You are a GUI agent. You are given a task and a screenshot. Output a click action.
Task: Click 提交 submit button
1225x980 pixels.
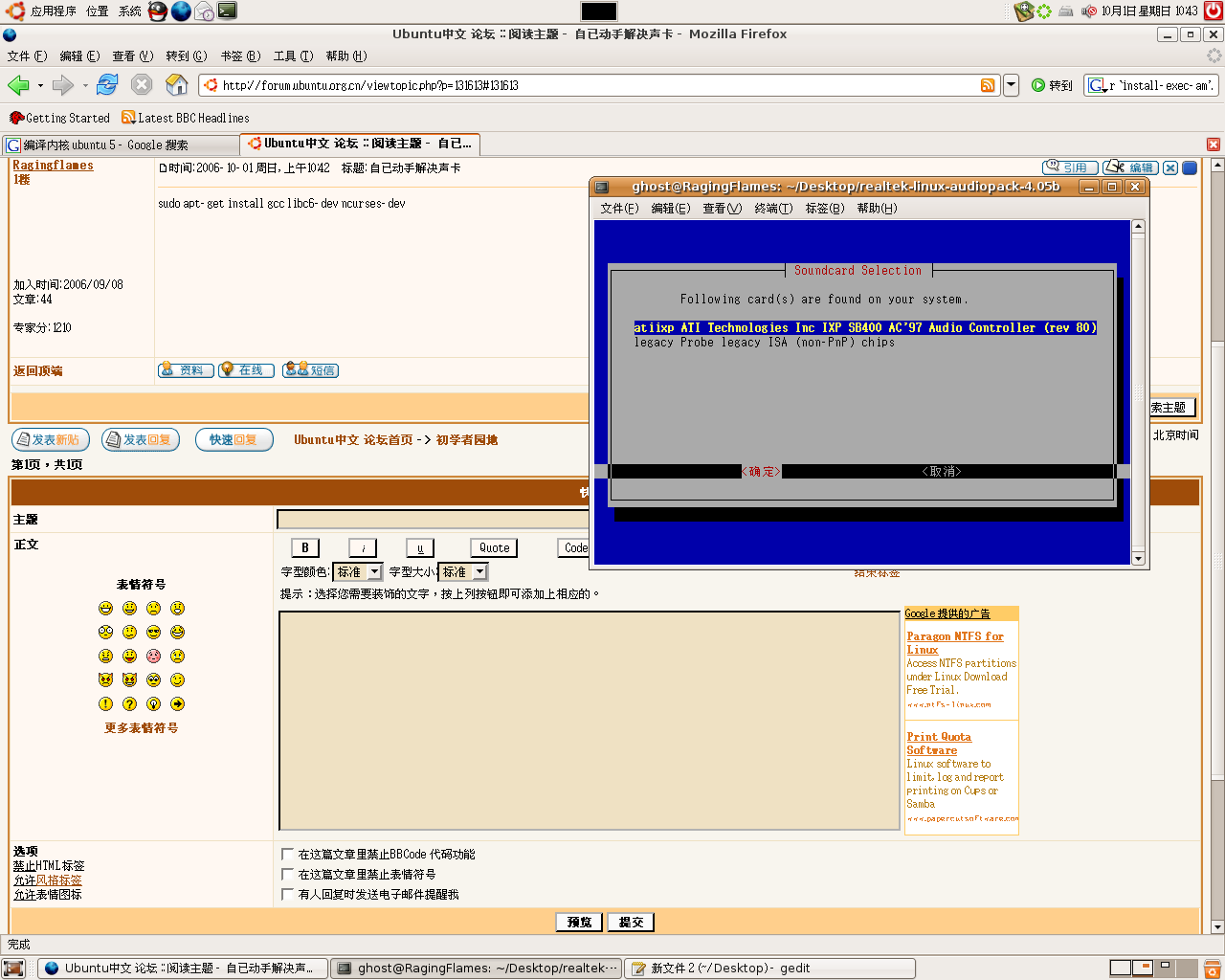click(x=631, y=923)
